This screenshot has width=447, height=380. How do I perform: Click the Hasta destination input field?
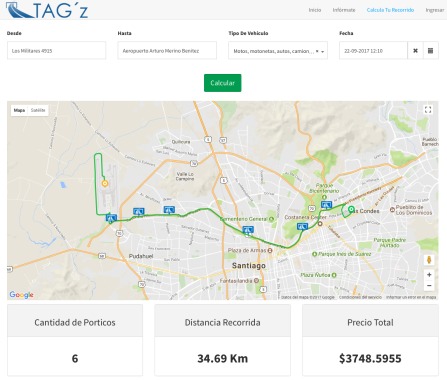click(167, 51)
